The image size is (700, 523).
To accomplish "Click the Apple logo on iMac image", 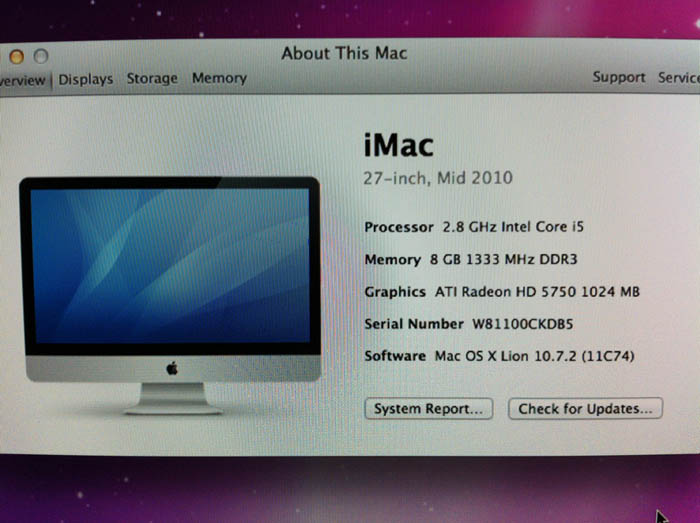I will (172, 369).
